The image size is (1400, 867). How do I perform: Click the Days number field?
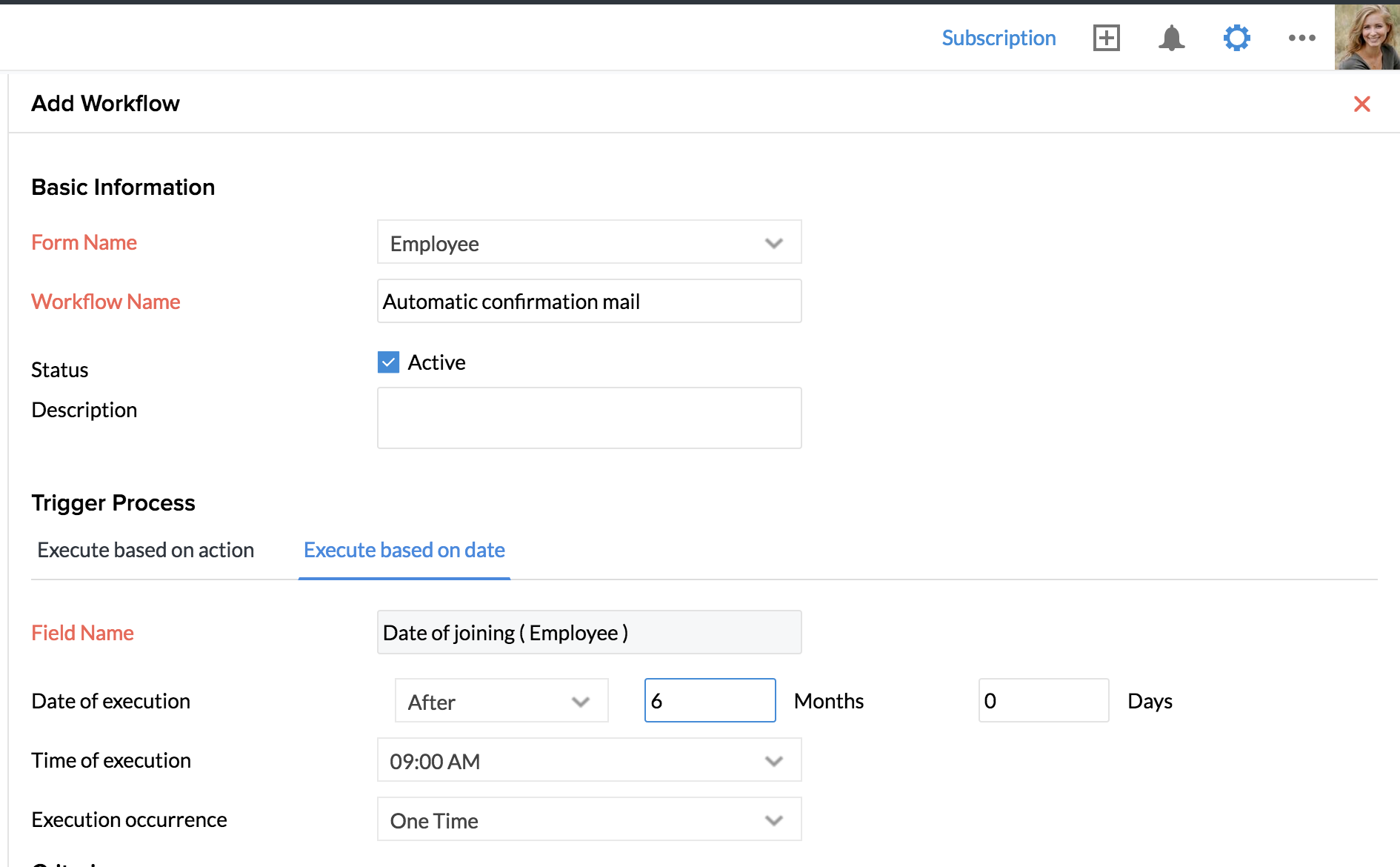tap(1043, 701)
